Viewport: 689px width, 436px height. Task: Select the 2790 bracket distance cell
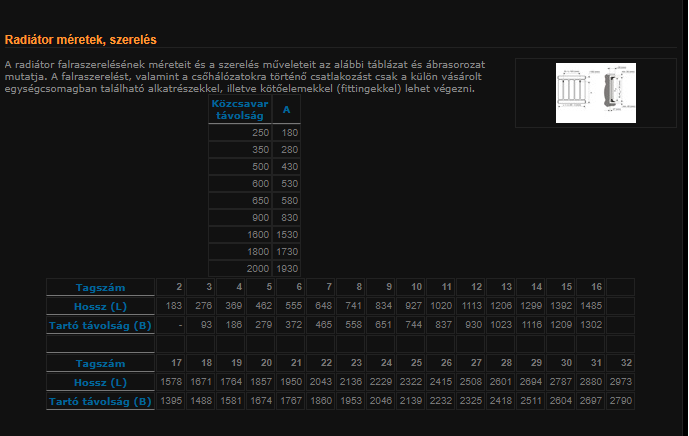click(x=620, y=402)
